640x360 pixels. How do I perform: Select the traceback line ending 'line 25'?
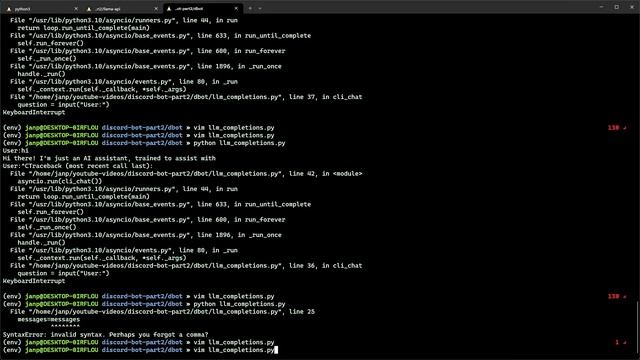point(162,312)
